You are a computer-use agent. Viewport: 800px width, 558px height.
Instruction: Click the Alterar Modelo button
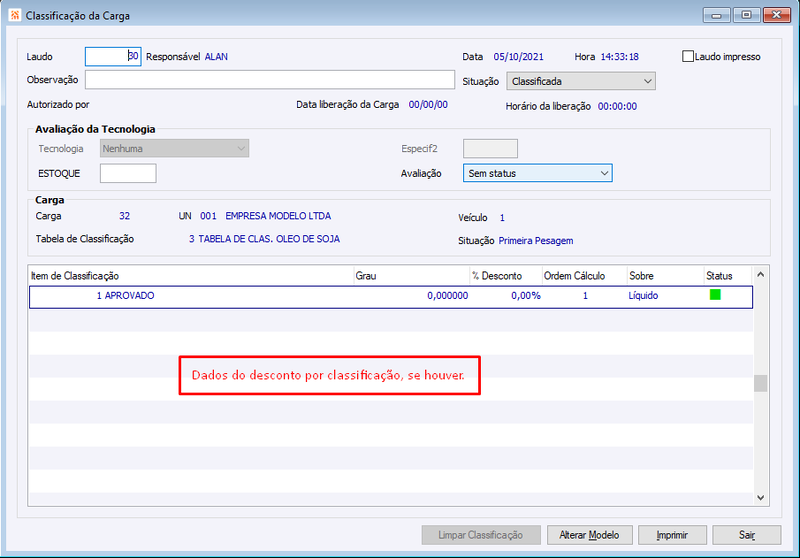(590, 535)
